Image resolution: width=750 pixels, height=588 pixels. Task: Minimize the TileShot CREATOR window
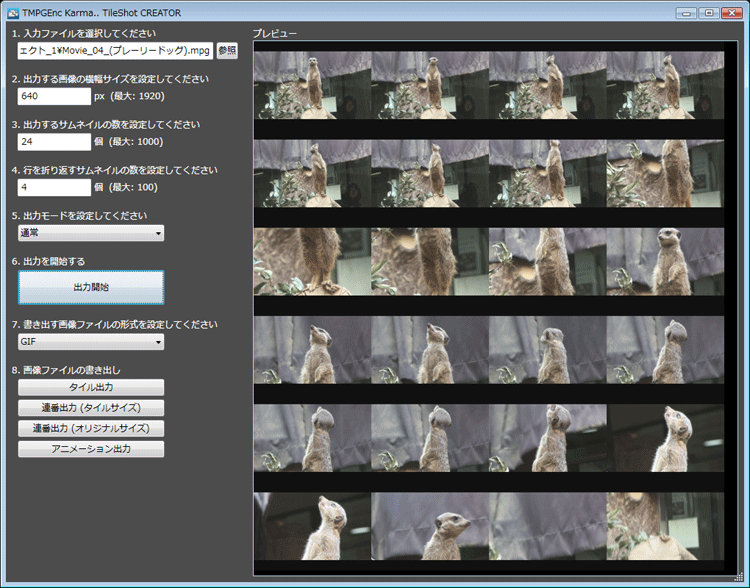coord(687,12)
